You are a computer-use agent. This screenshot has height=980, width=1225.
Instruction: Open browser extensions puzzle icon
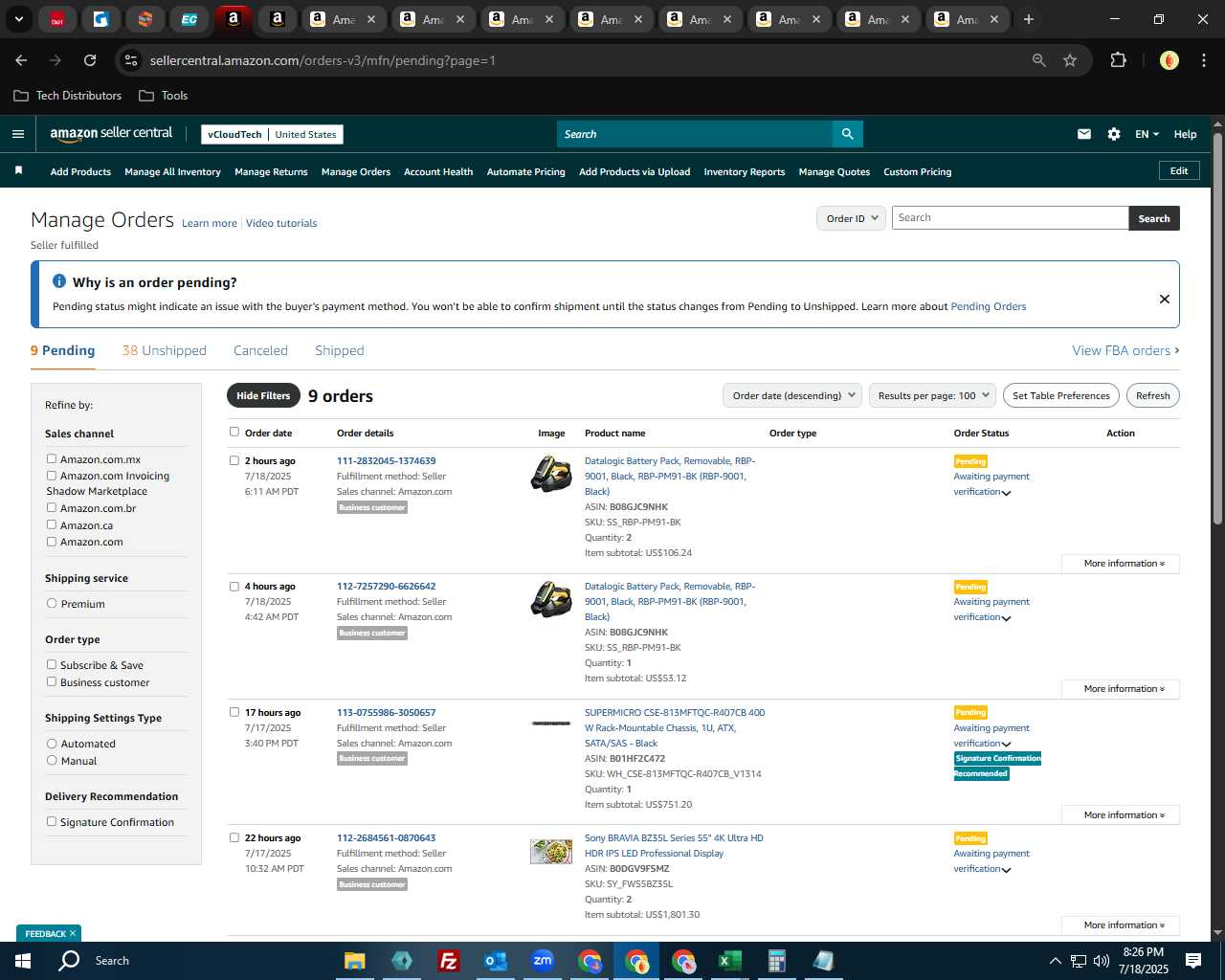pos(1118,60)
